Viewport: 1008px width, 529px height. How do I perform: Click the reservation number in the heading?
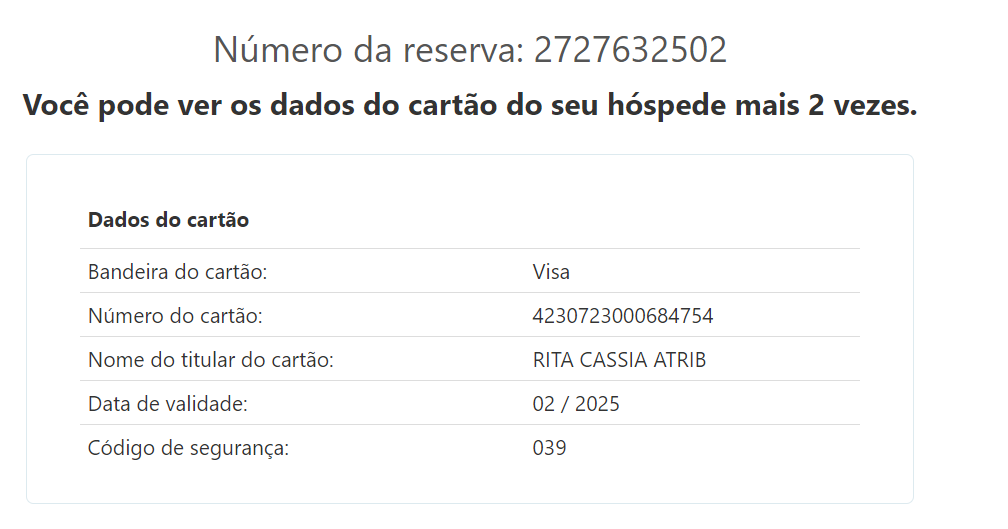click(x=630, y=50)
